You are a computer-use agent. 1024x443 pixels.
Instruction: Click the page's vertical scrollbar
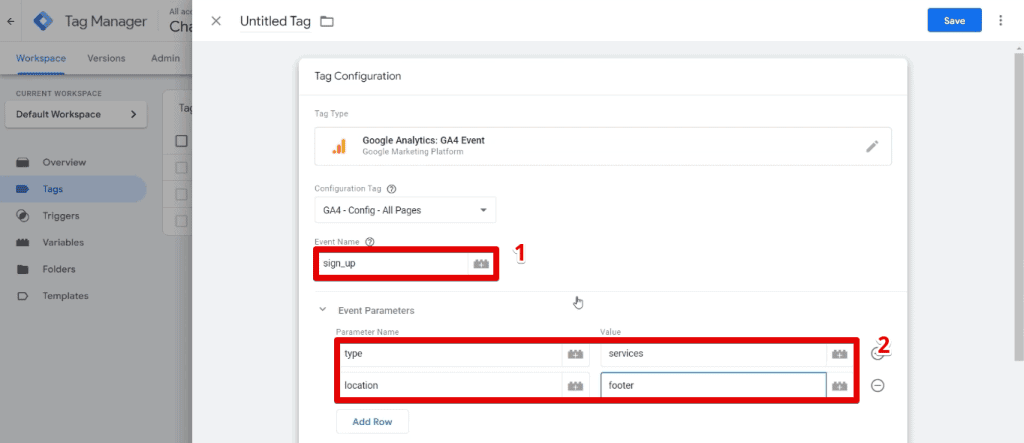click(x=1019, y=206)
